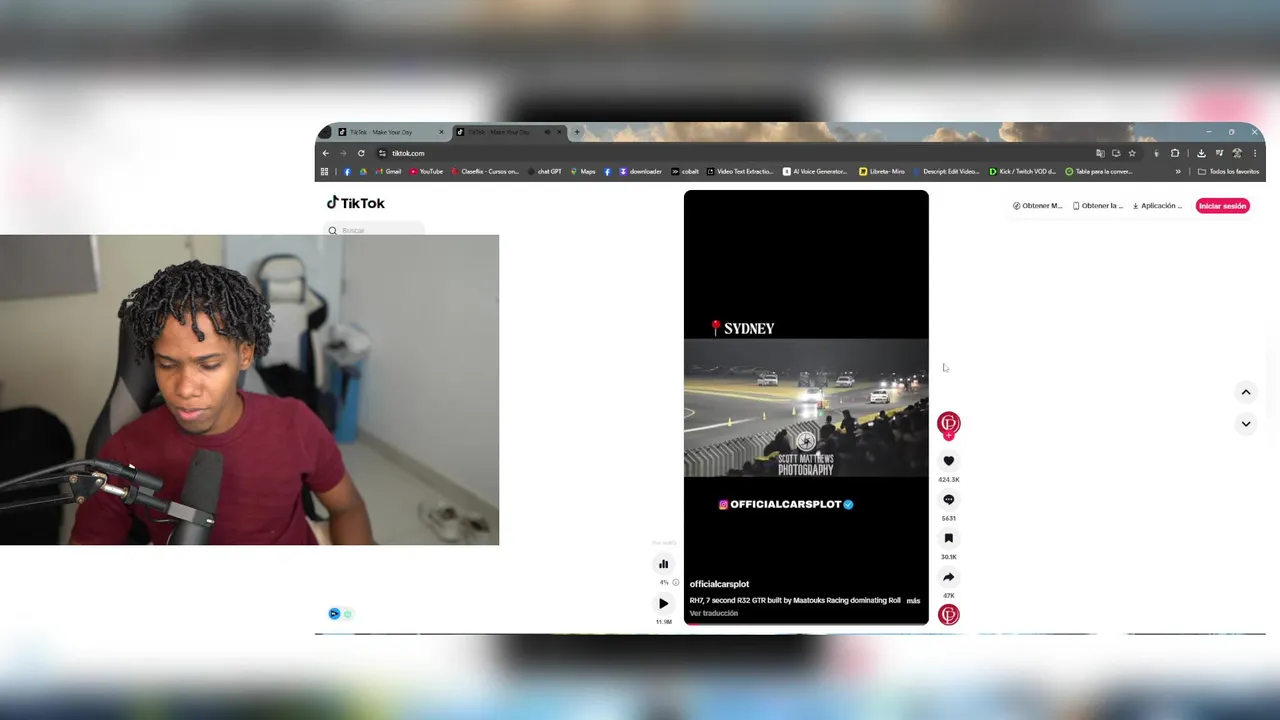Image resolution: width=1280 pixels, height=720 pixels.
Task: Go back in the browser
Action: click(325, 153)
